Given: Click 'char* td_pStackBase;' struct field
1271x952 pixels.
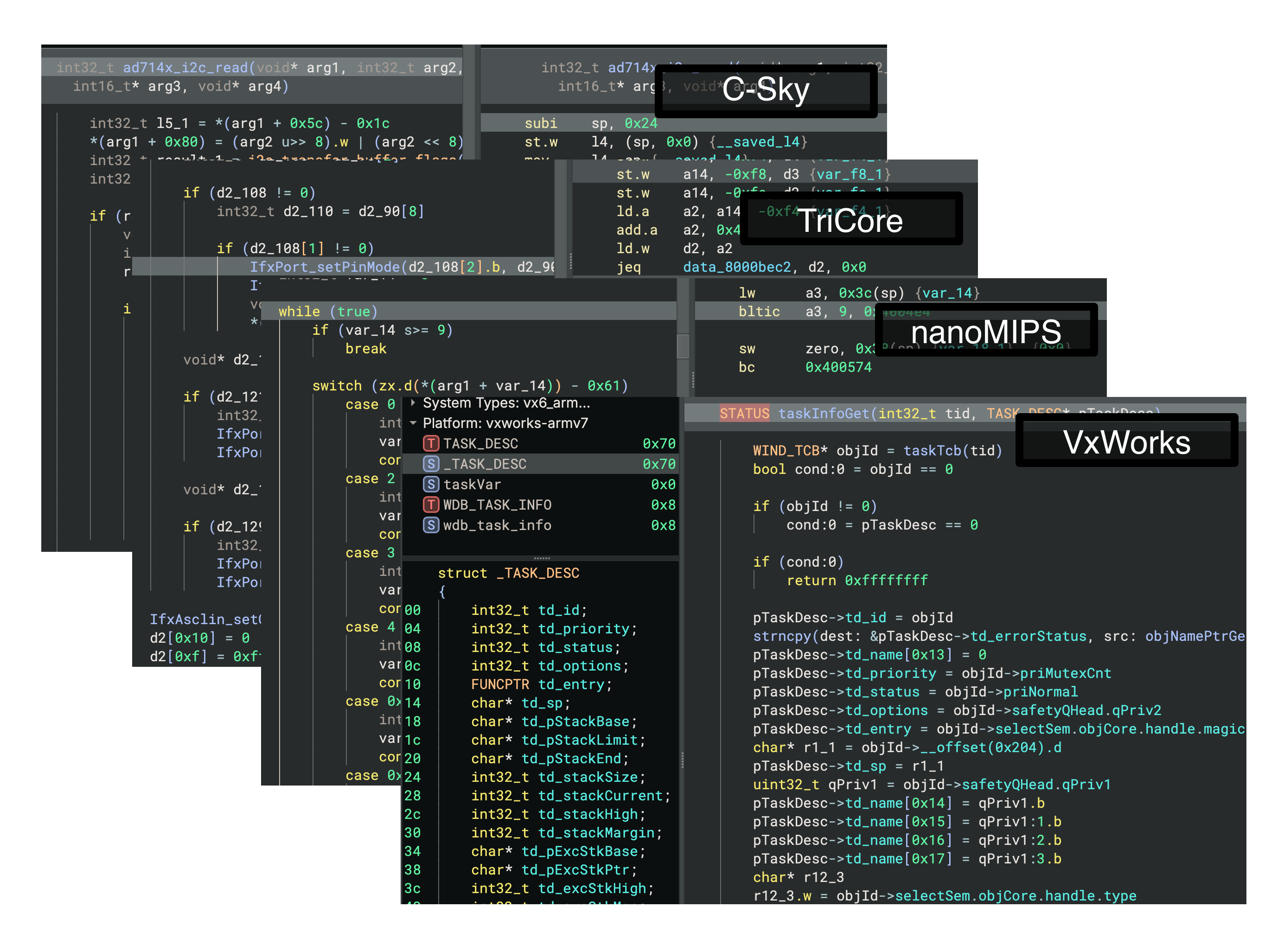Looking at the screenshot, I should (554, 722).
